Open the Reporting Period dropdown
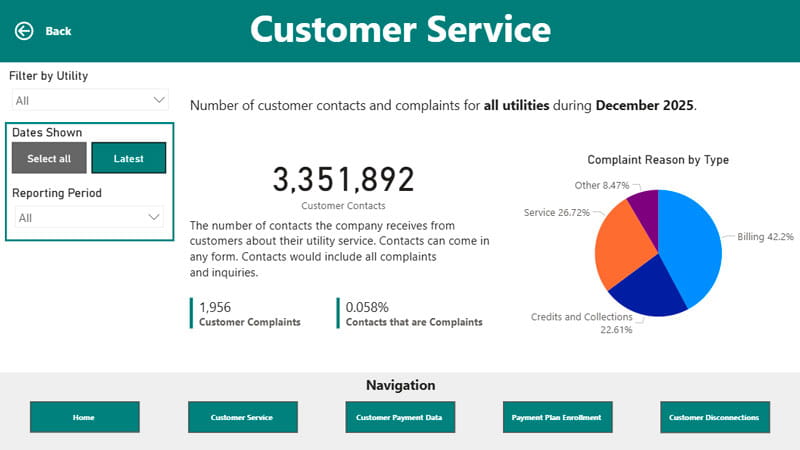 (89, 217)
